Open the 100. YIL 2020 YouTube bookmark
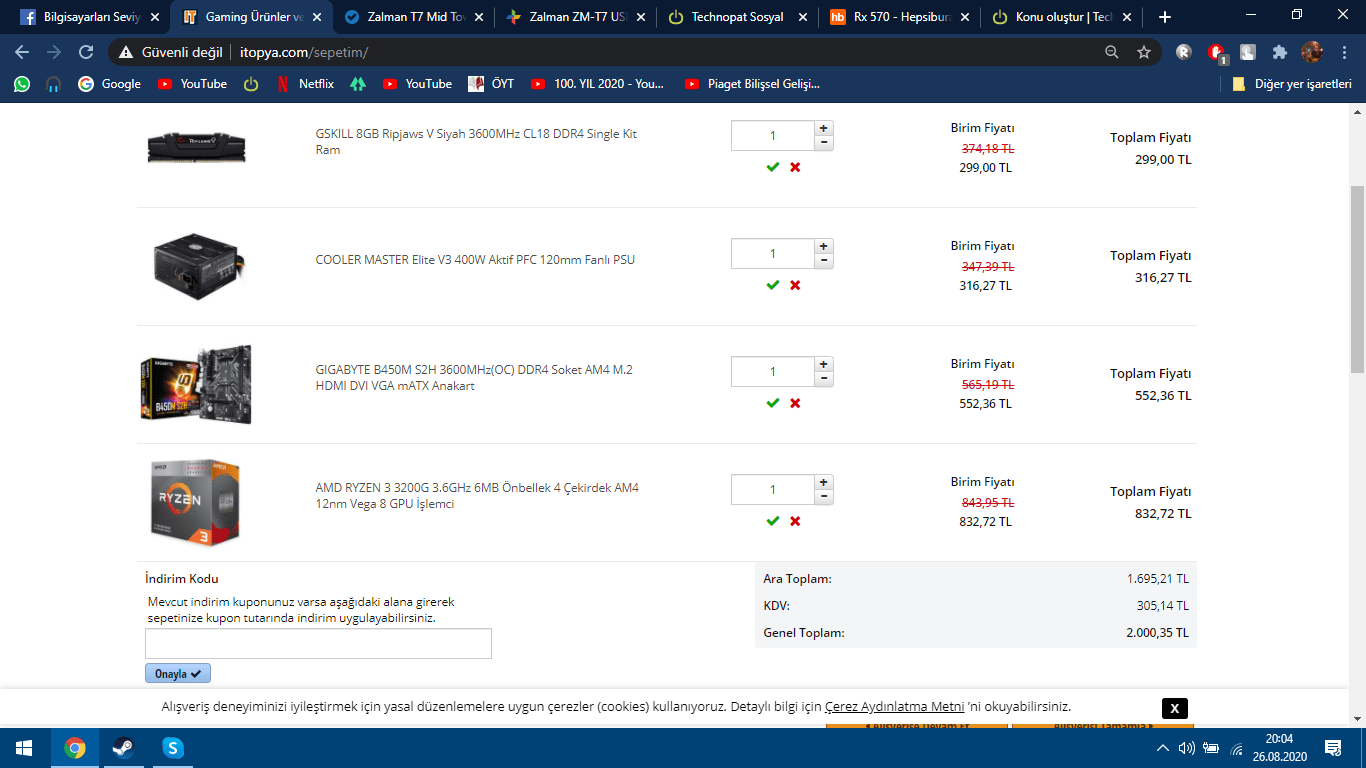1366x768 pixels. (x=597, y=84)
